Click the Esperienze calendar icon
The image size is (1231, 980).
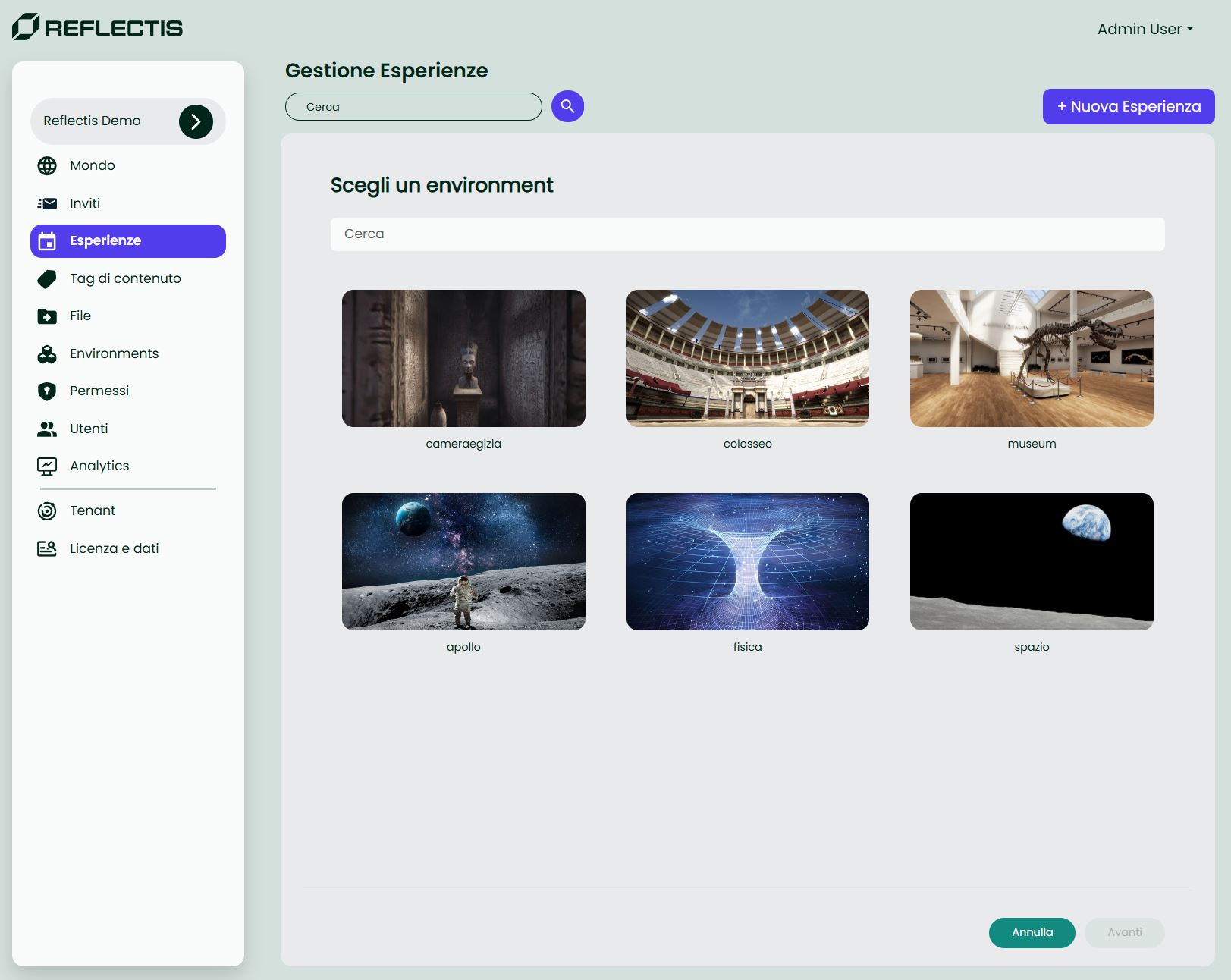pos(48,240)
